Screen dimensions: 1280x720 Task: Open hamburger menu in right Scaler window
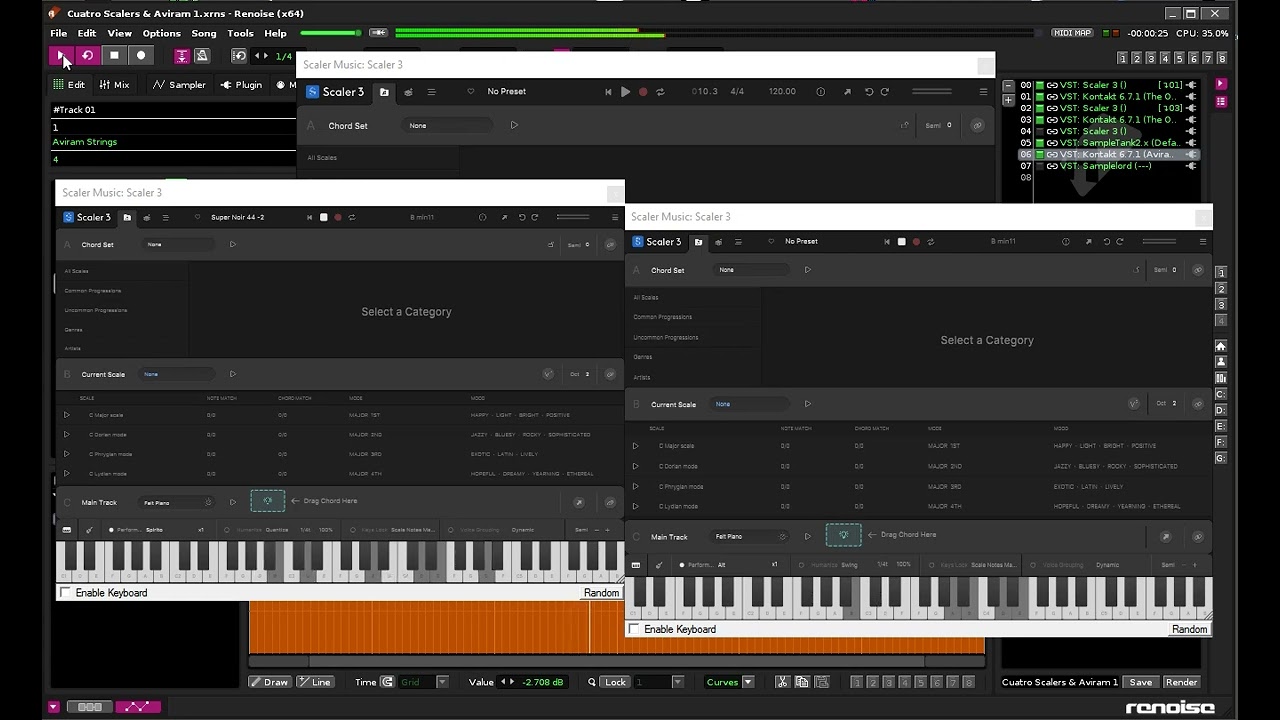(x=1203, y=242)
